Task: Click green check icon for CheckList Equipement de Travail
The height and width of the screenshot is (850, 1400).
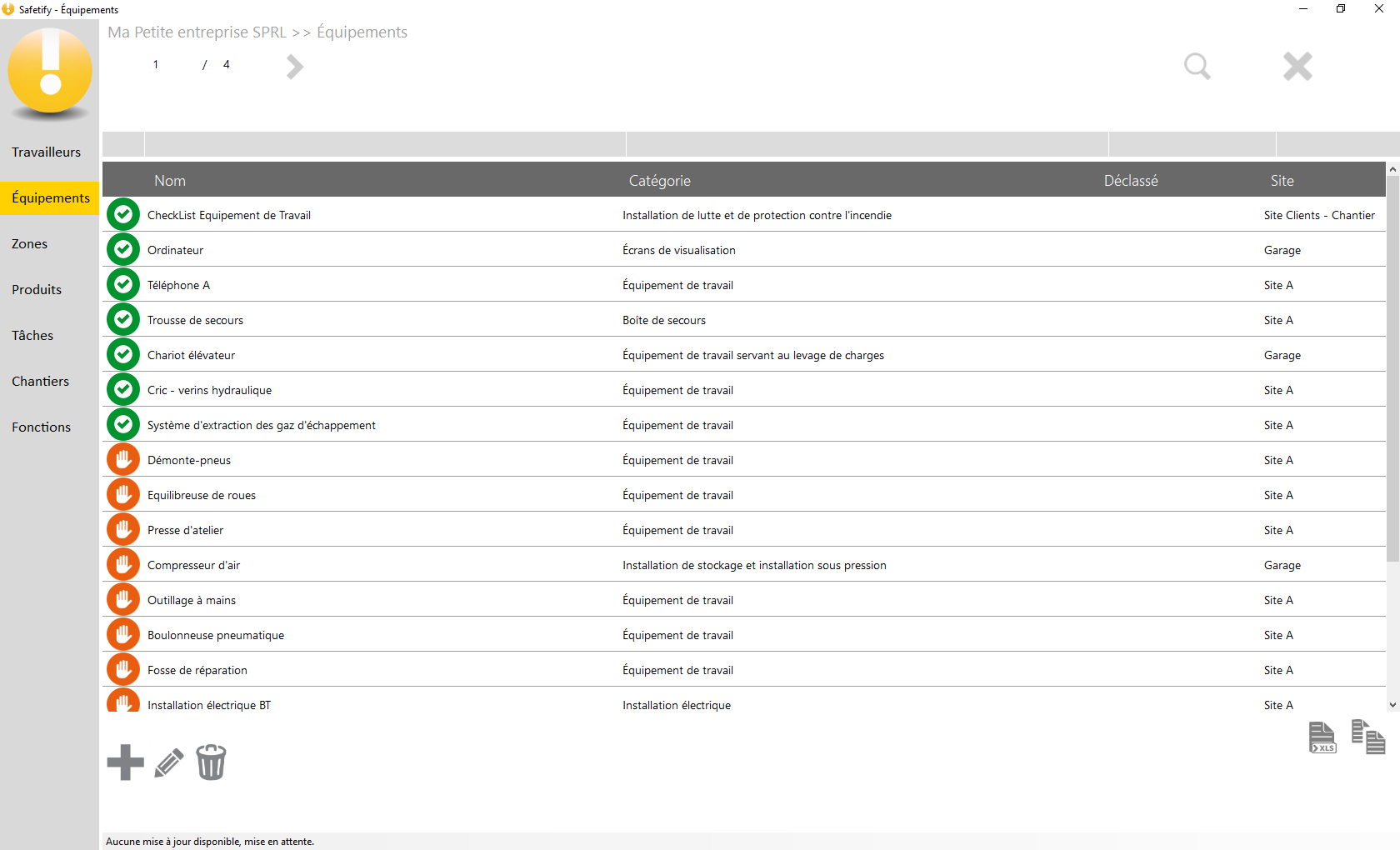Action: click(x=123, y=215)
